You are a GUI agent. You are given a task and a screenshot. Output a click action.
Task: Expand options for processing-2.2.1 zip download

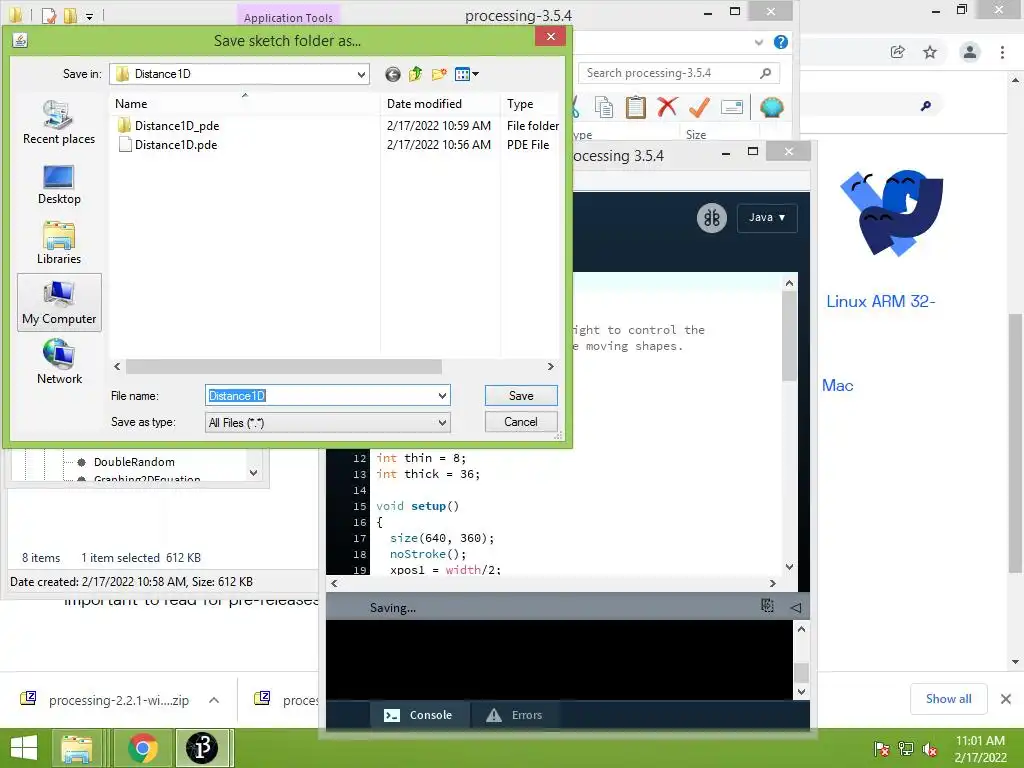click(214, 700)
